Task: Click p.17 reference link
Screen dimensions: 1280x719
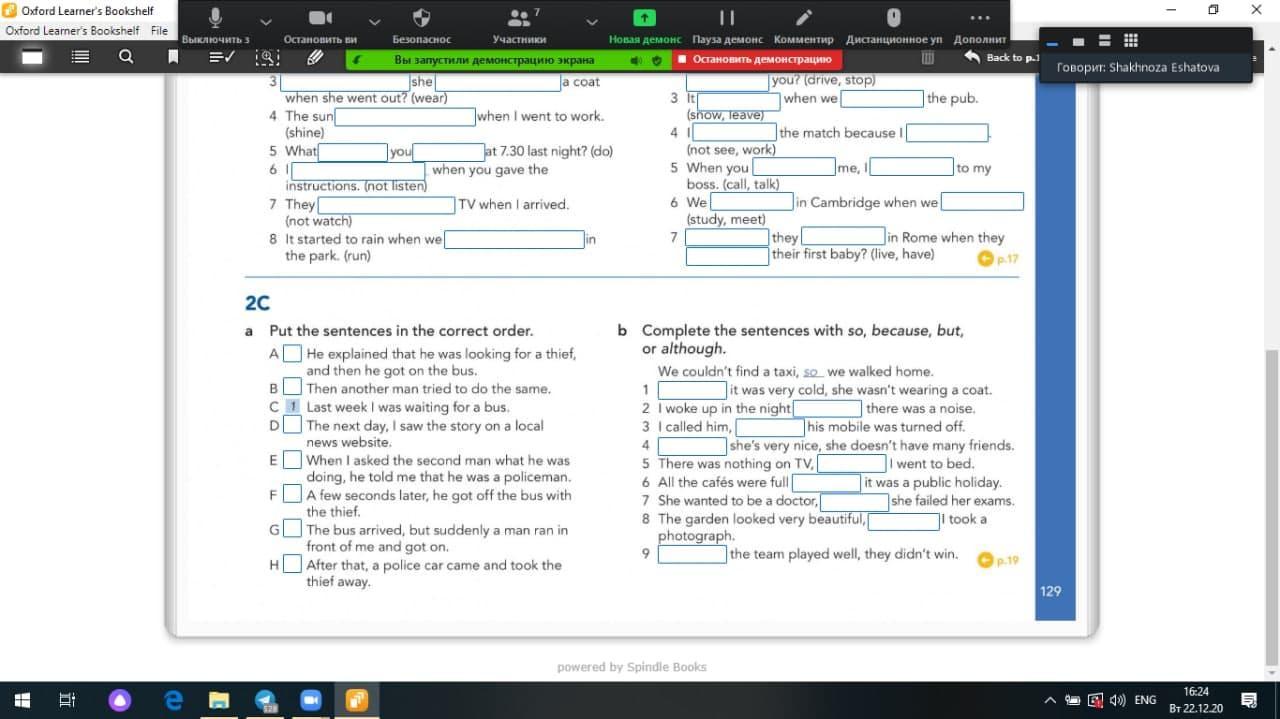Action: point(998,259)
